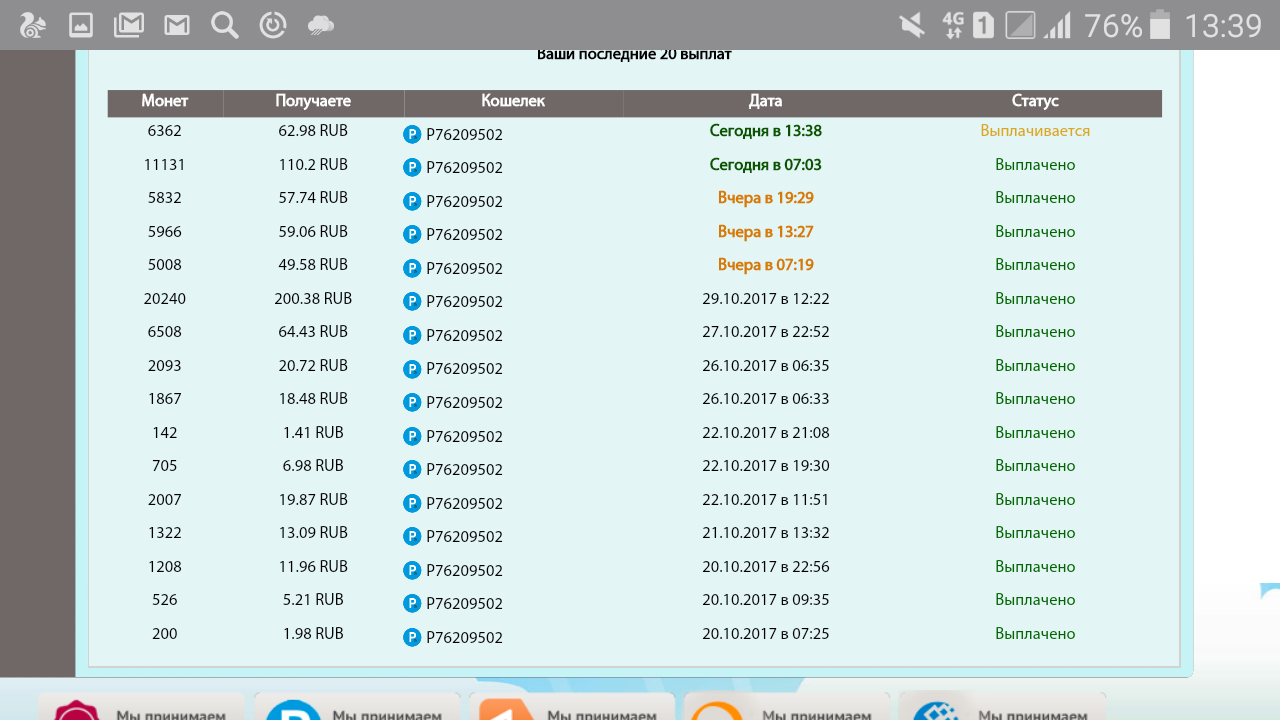Select the Кошелек column header
The width and height of the screenshot is (1280, 720).
click(513, 102)
